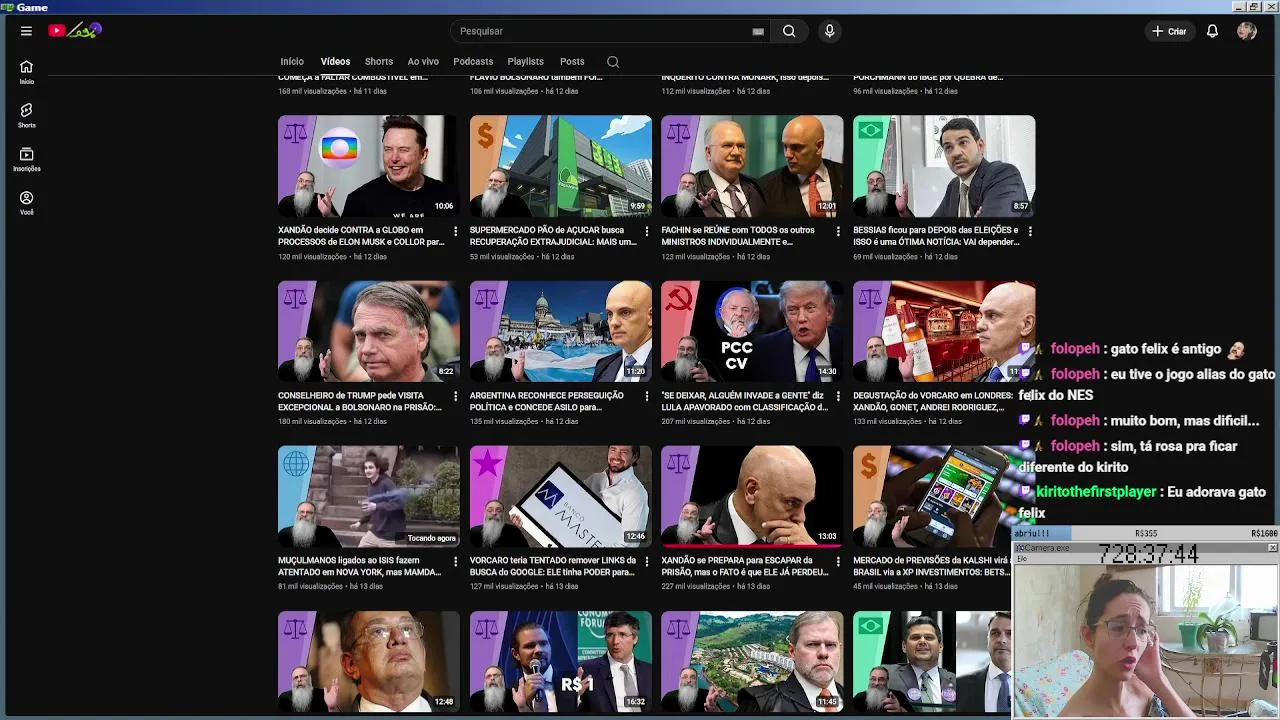This screenshot has width=1280, height=720.
Task: Play R$ 1 Economic Forum thumbnail 16:32
Action: point(561,661)
